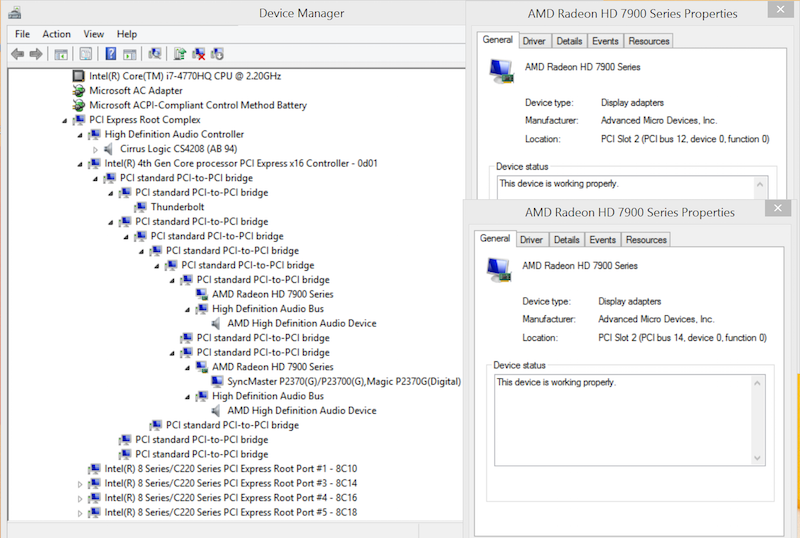This screenshot has height=538, width=800.
Task: Click display adapter icon in lower Properties window
Action: tap(498, 270)
